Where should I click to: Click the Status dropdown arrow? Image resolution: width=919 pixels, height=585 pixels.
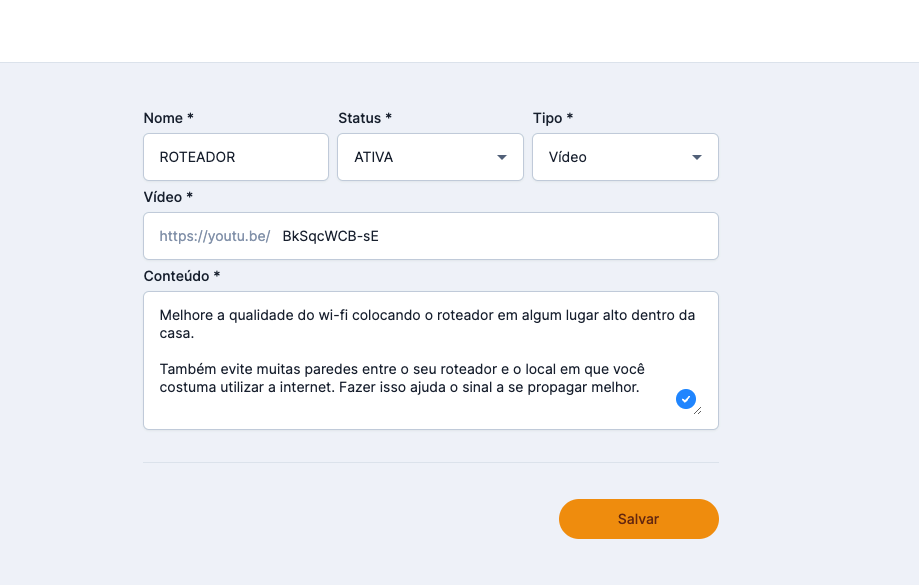(x=502, y=158)
